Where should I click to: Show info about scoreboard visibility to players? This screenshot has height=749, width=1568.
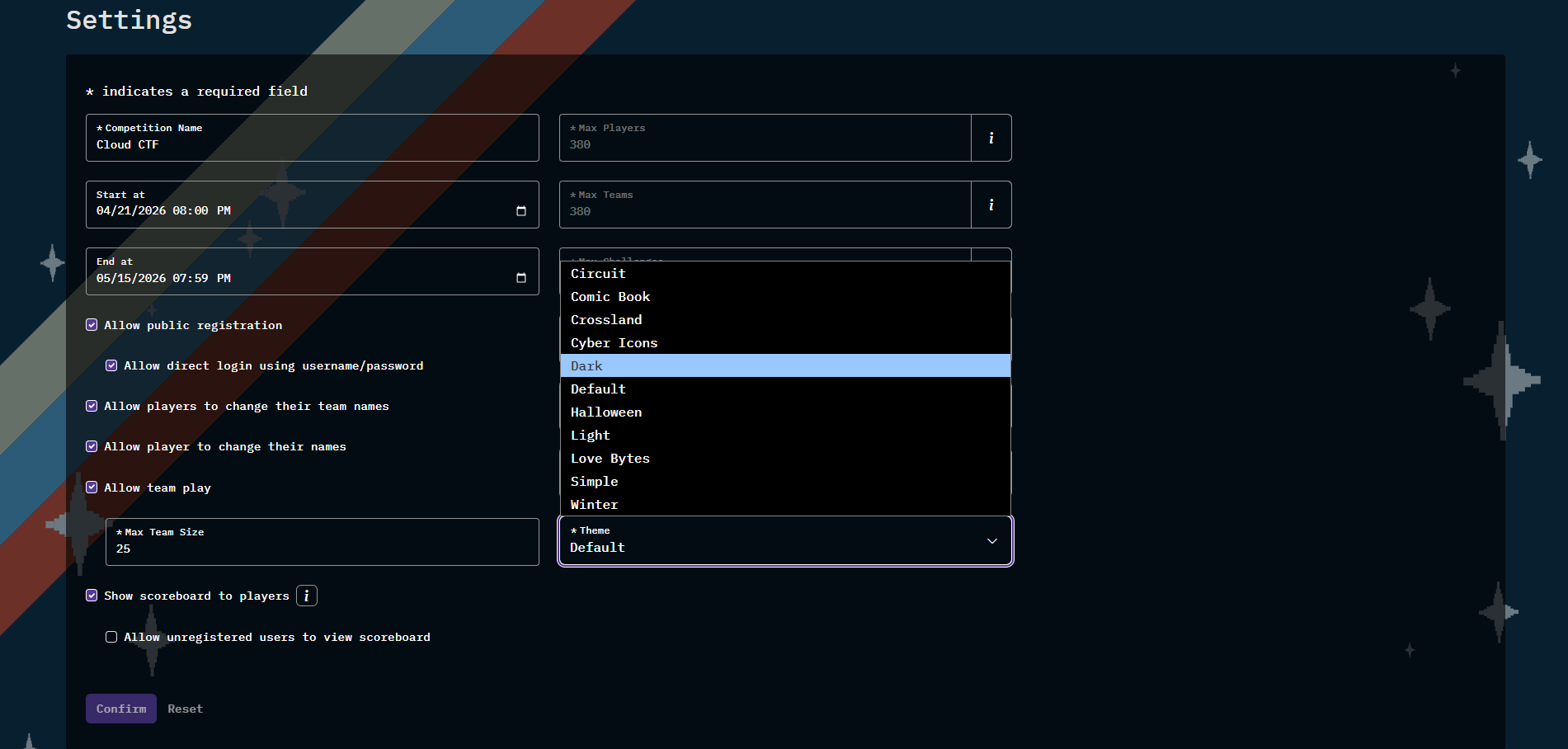point(307,596)
